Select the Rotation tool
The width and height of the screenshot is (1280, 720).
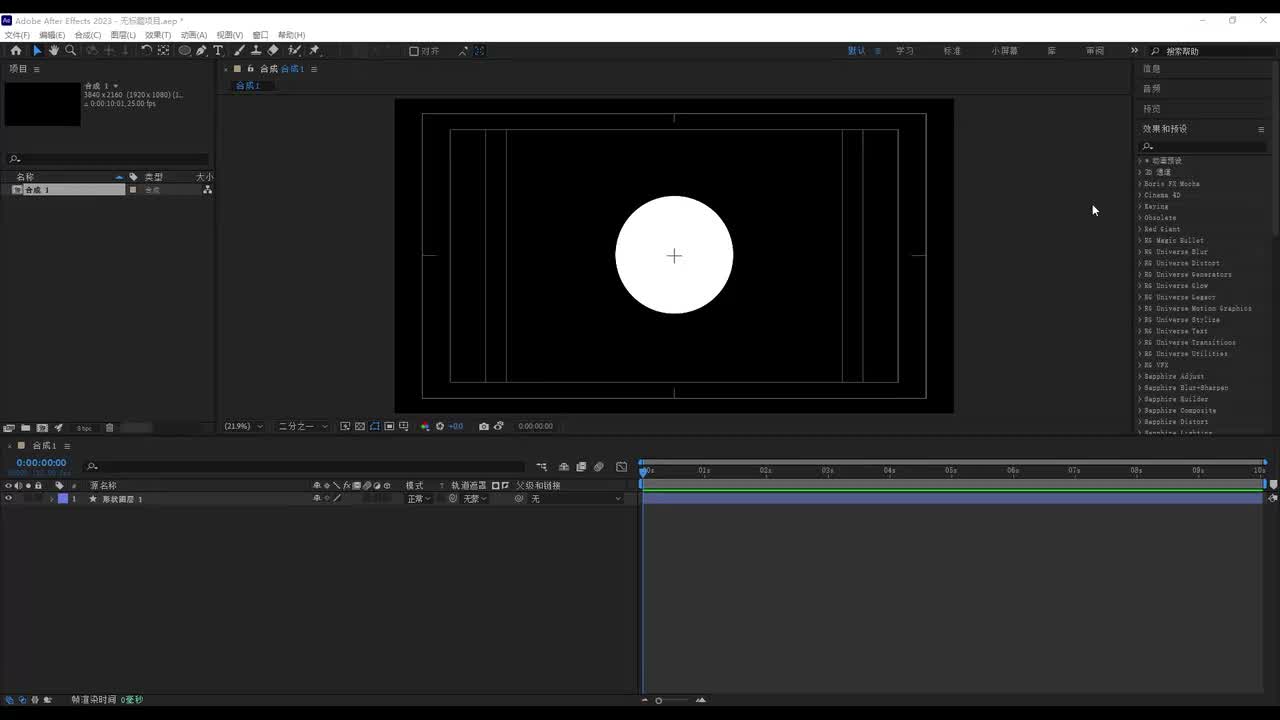(147, 51)
